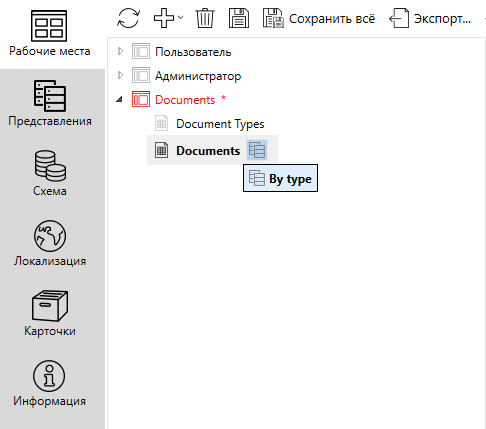Screen dimensions: 486x429
Task: Expand the Пользователь tree node
Action: [x=121, y=52]
